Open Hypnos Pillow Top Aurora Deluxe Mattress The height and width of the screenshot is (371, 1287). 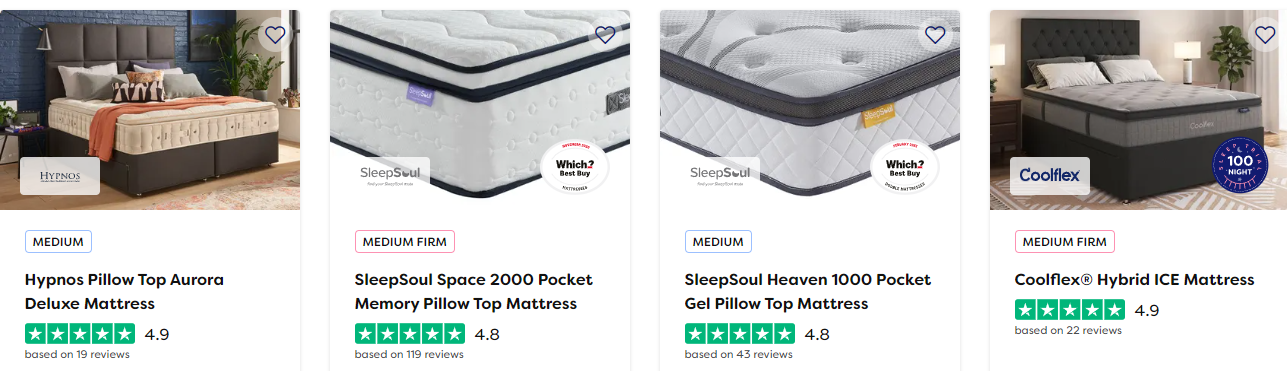[124, 292]
